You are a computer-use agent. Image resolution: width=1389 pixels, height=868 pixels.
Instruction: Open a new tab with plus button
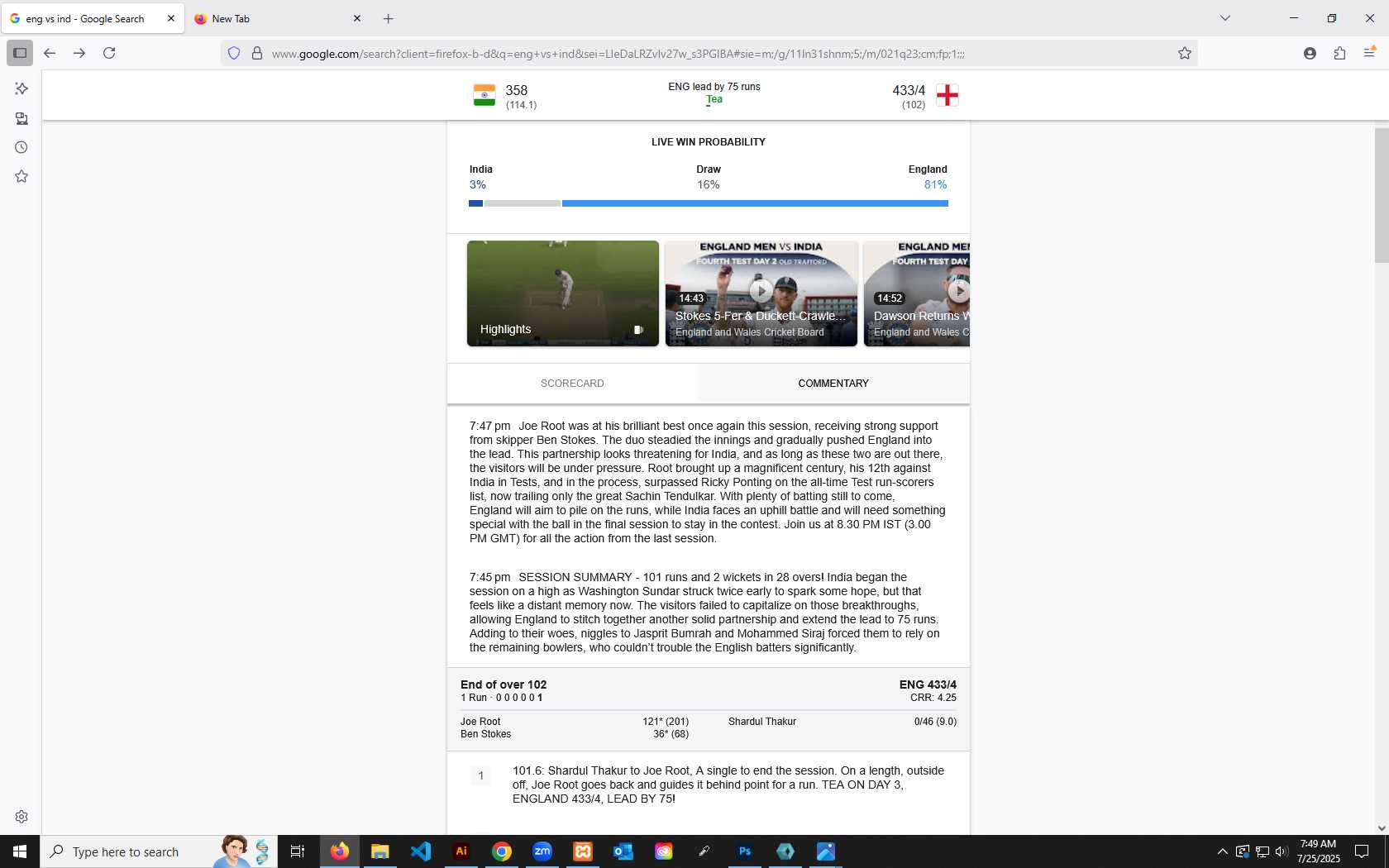pyautogui.click(x=389, y=18)
